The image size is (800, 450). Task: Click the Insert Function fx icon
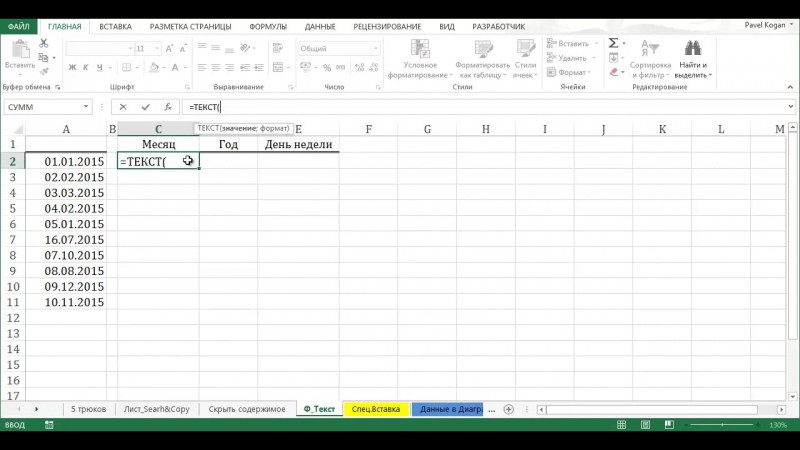[x=169, y=107]
